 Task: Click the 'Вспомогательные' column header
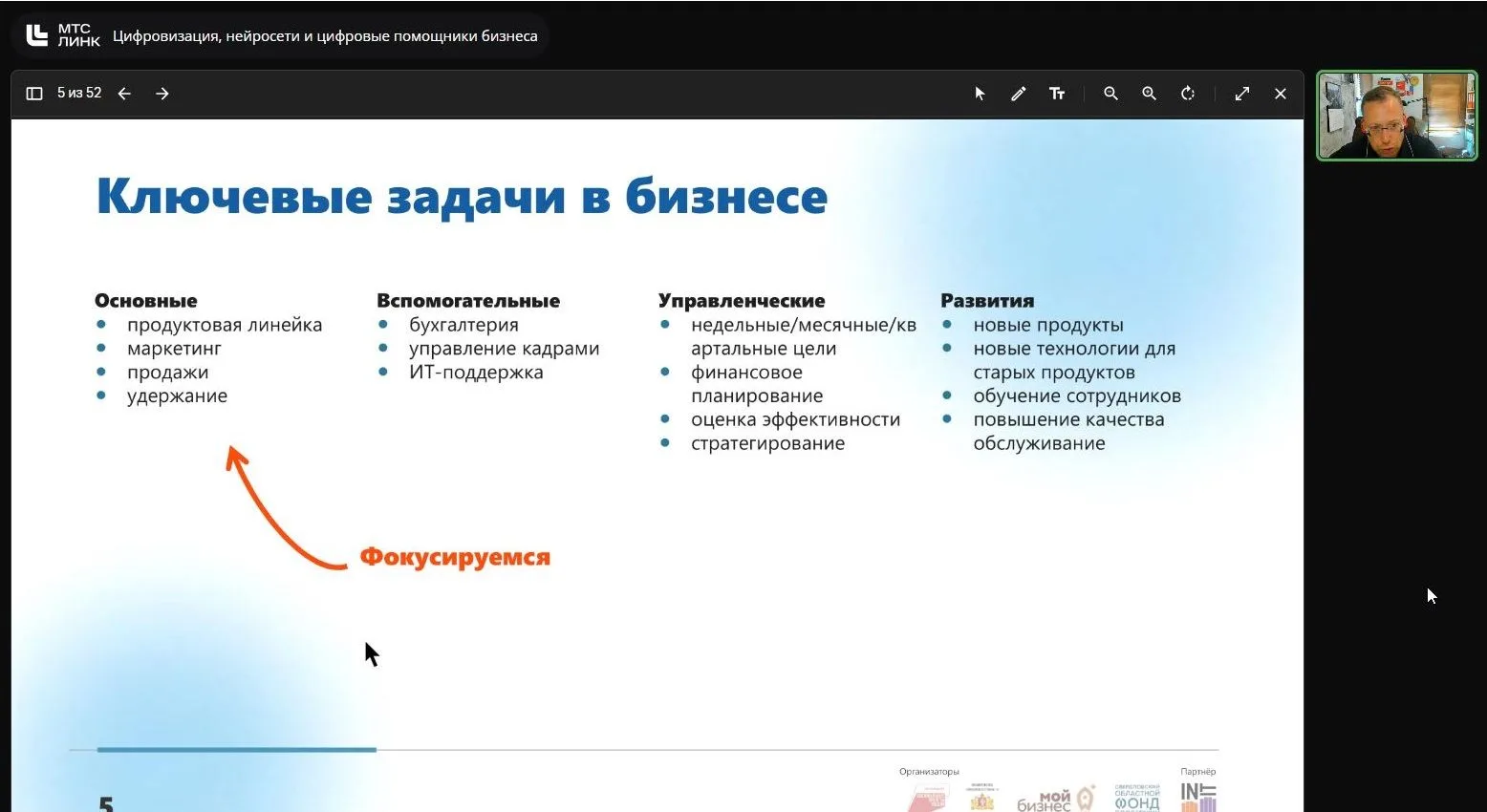pos(468,301)
